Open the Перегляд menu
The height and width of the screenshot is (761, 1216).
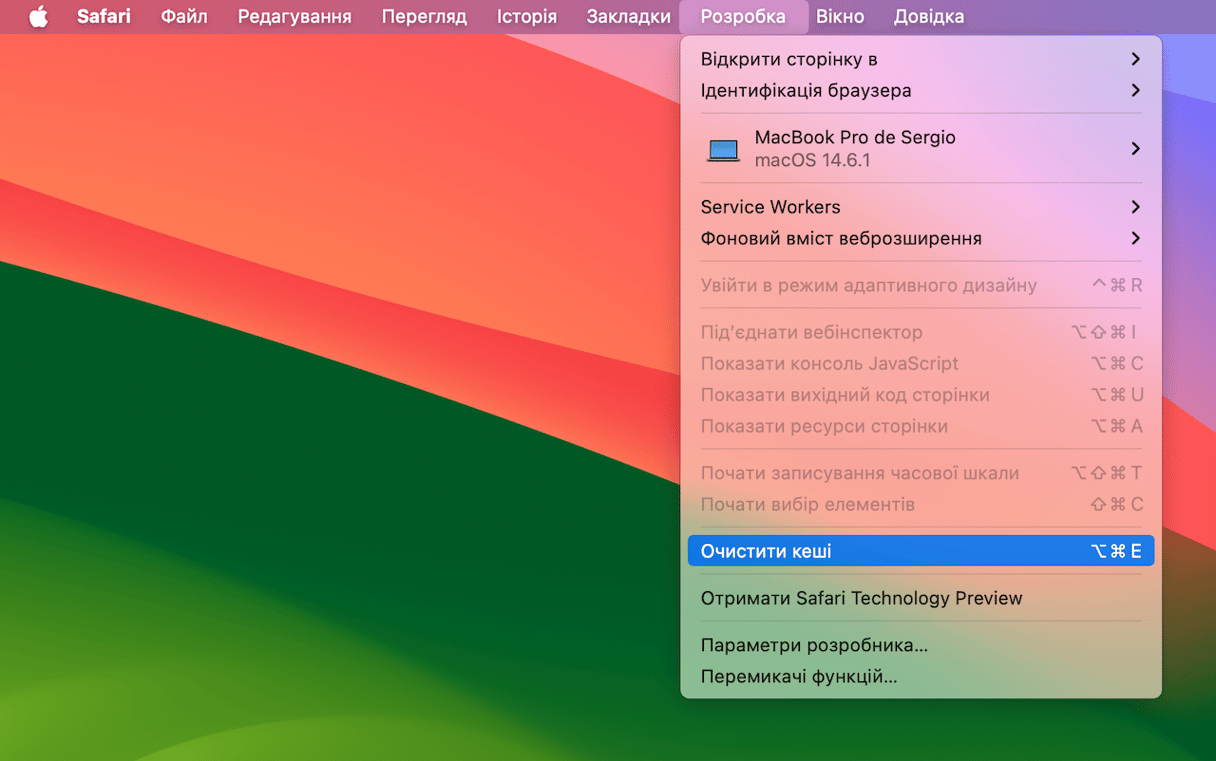pyautogui.click(x=424, y=17)
